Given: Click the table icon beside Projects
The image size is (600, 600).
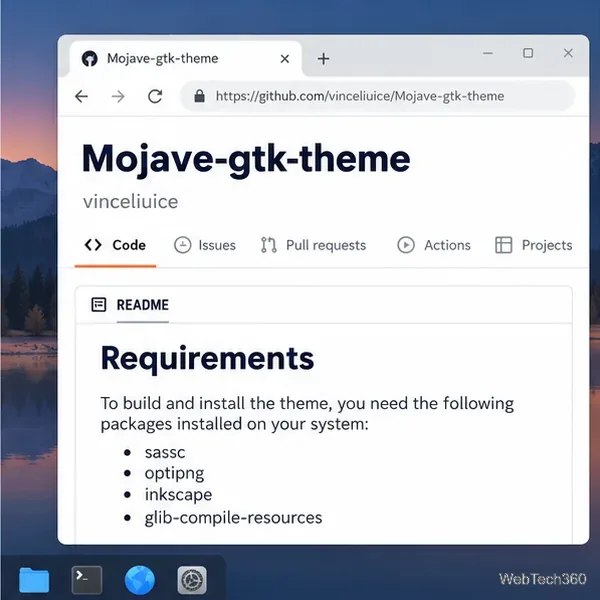Looking at the screenshot, I should (504, 245).
